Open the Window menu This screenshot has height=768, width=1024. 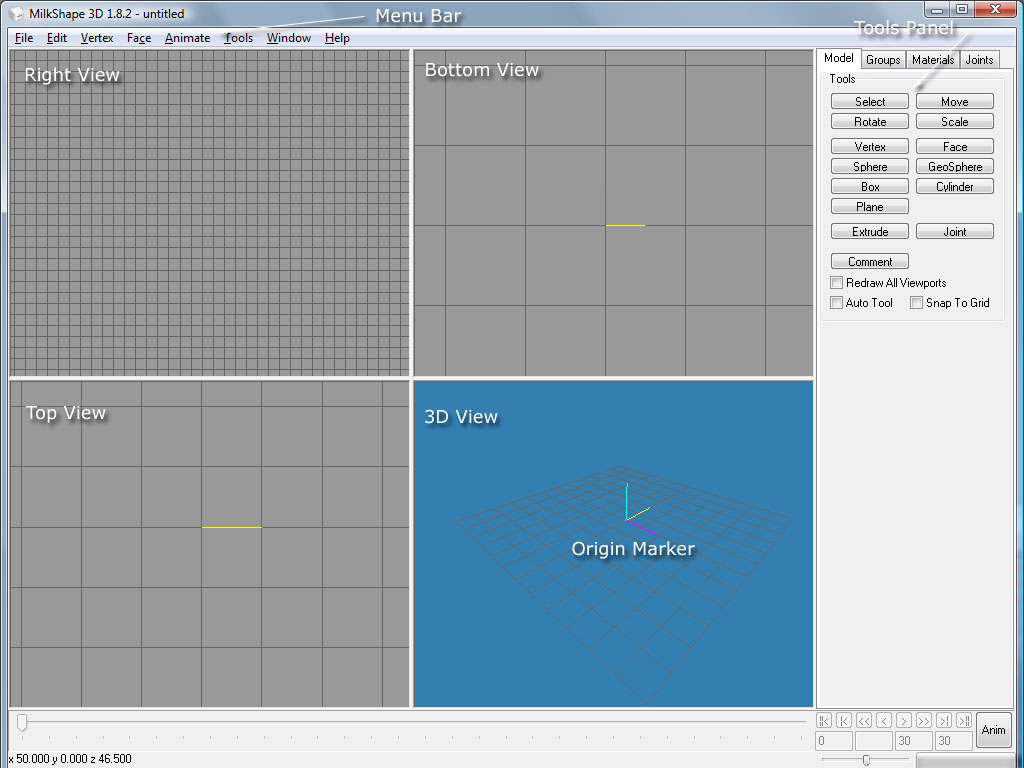289,38
